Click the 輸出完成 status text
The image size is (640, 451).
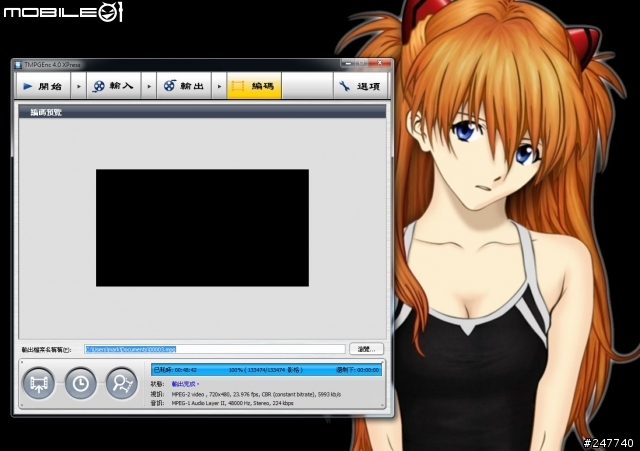[x=185, y=384]
